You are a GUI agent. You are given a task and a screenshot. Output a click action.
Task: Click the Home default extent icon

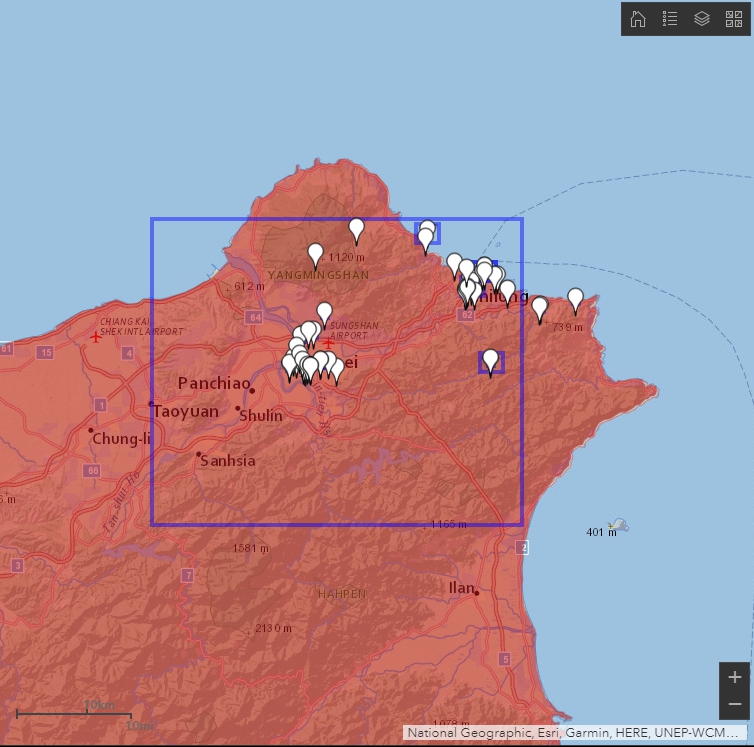point(638,19)
